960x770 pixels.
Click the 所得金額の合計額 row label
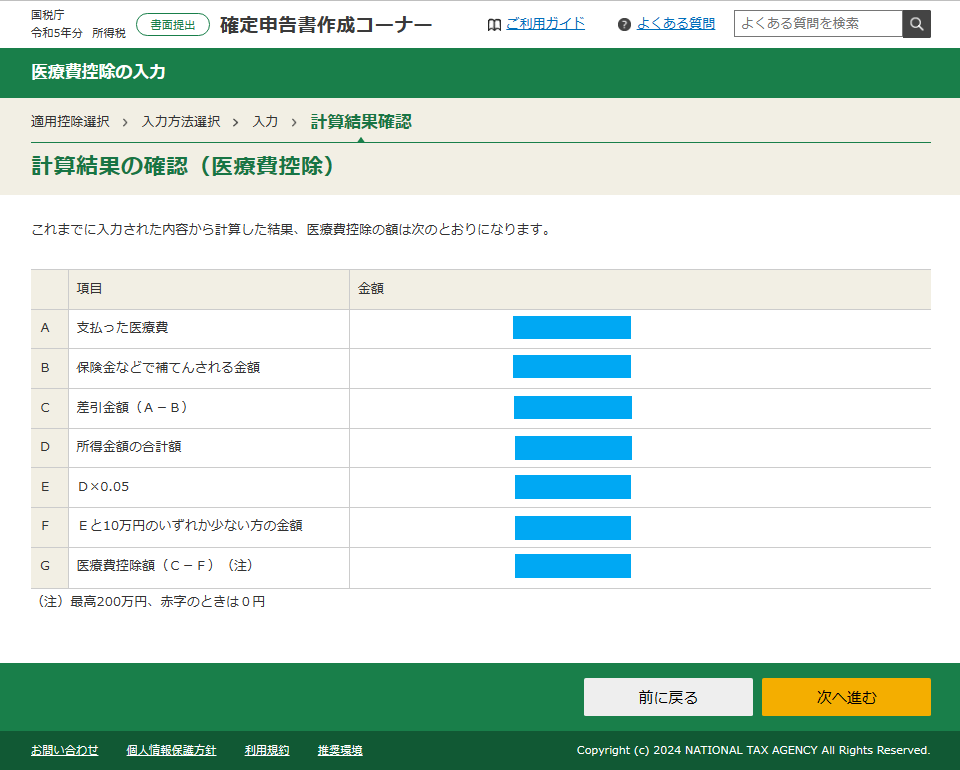pyautogui.click(x=129, y=446)
